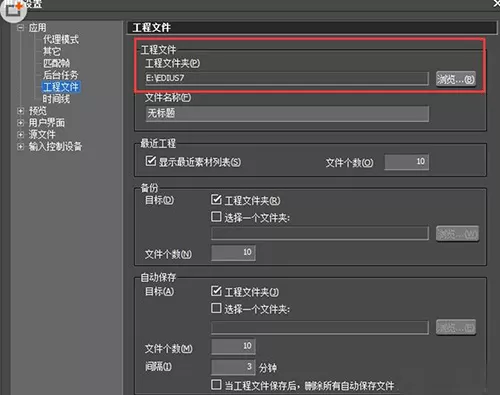Toggle autosave 工程文件夹(J) checkbox
This screenshot has width=500, height=395.
pos(216,291)
